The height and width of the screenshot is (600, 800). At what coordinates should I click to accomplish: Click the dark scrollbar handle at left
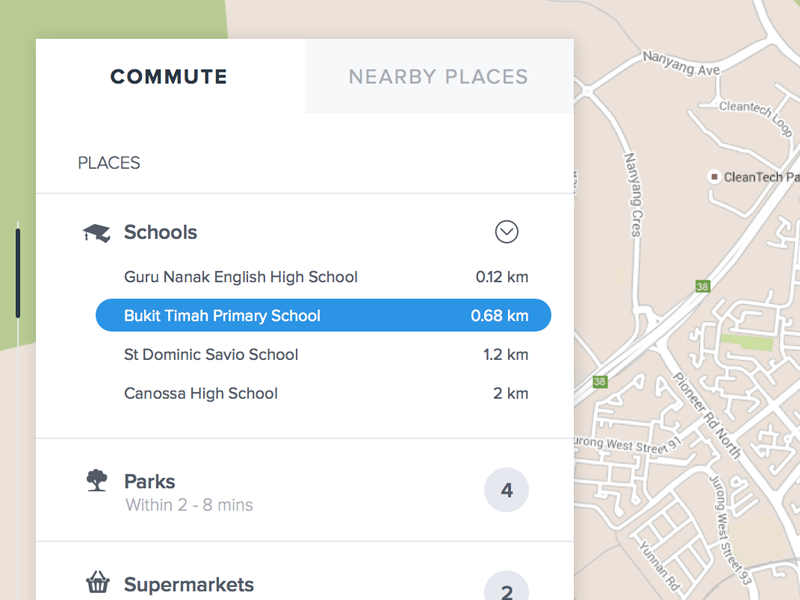tap(17, 273)
